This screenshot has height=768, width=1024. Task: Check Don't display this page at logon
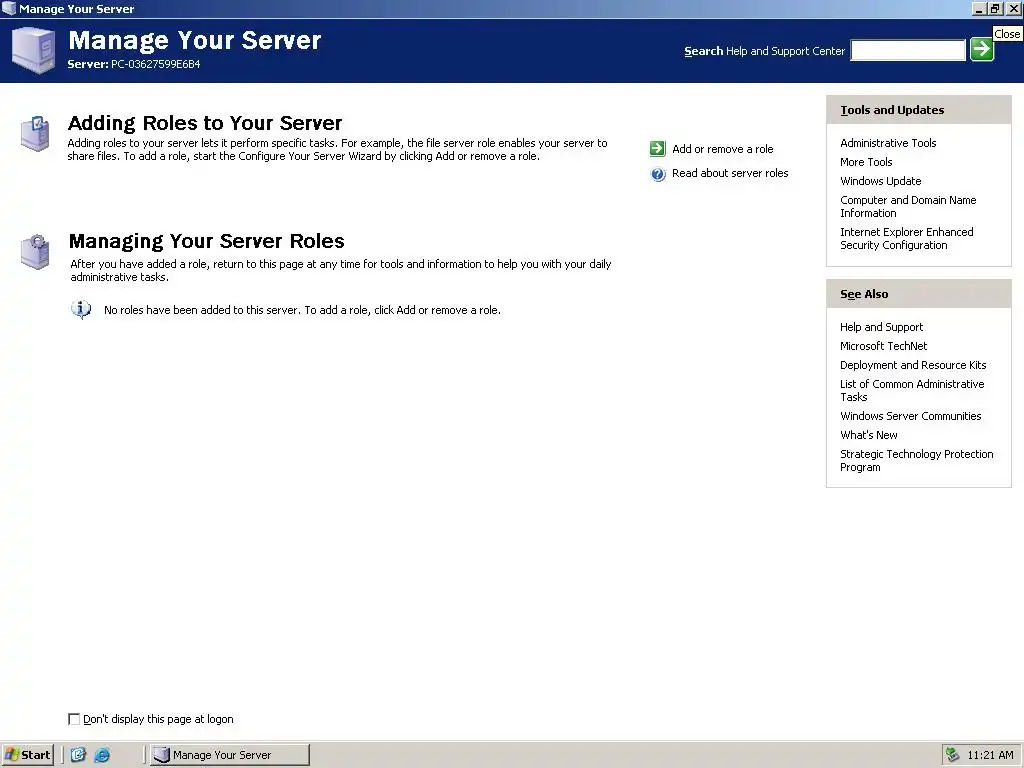click(x=74, y=719)
